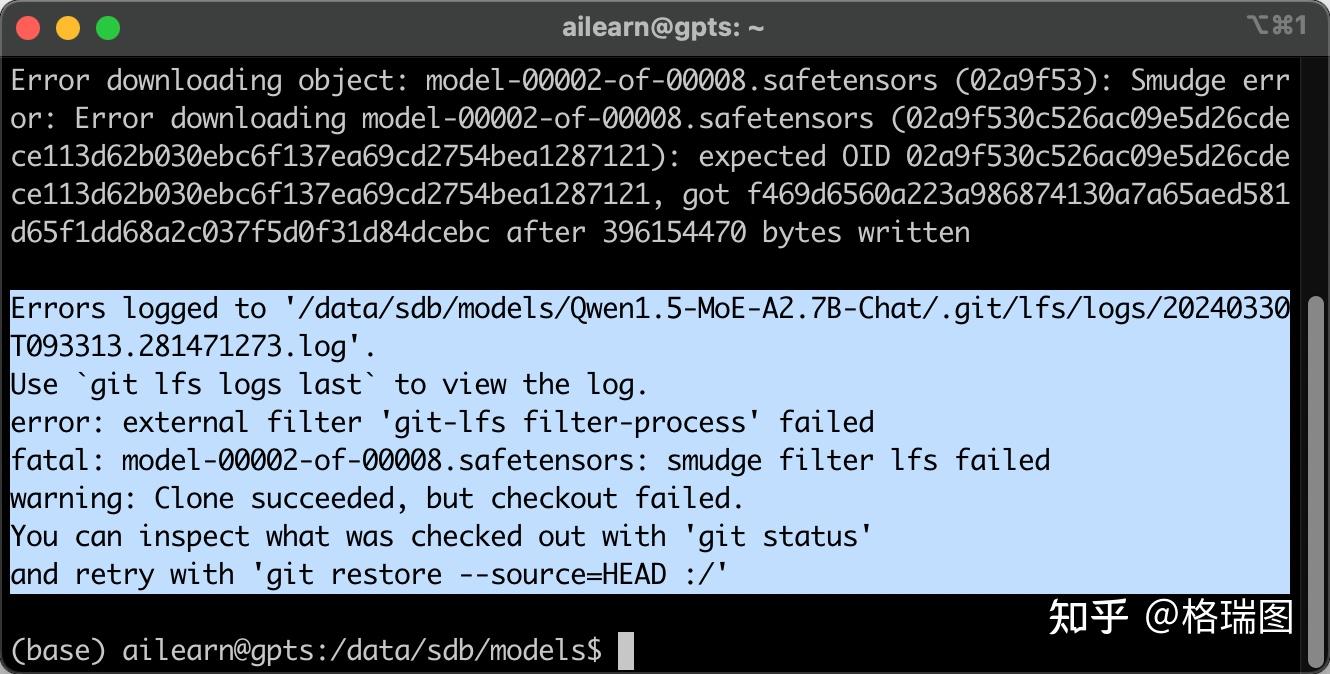
Task: Click the block cursor at the prompt
Action: 626,651
